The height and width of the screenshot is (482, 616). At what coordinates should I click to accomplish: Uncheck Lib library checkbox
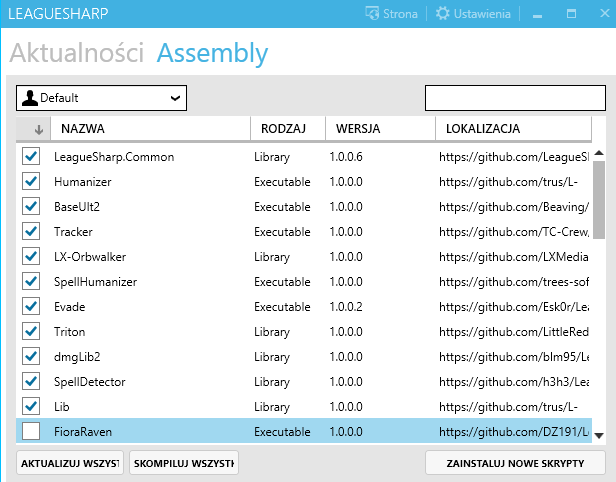31,406
